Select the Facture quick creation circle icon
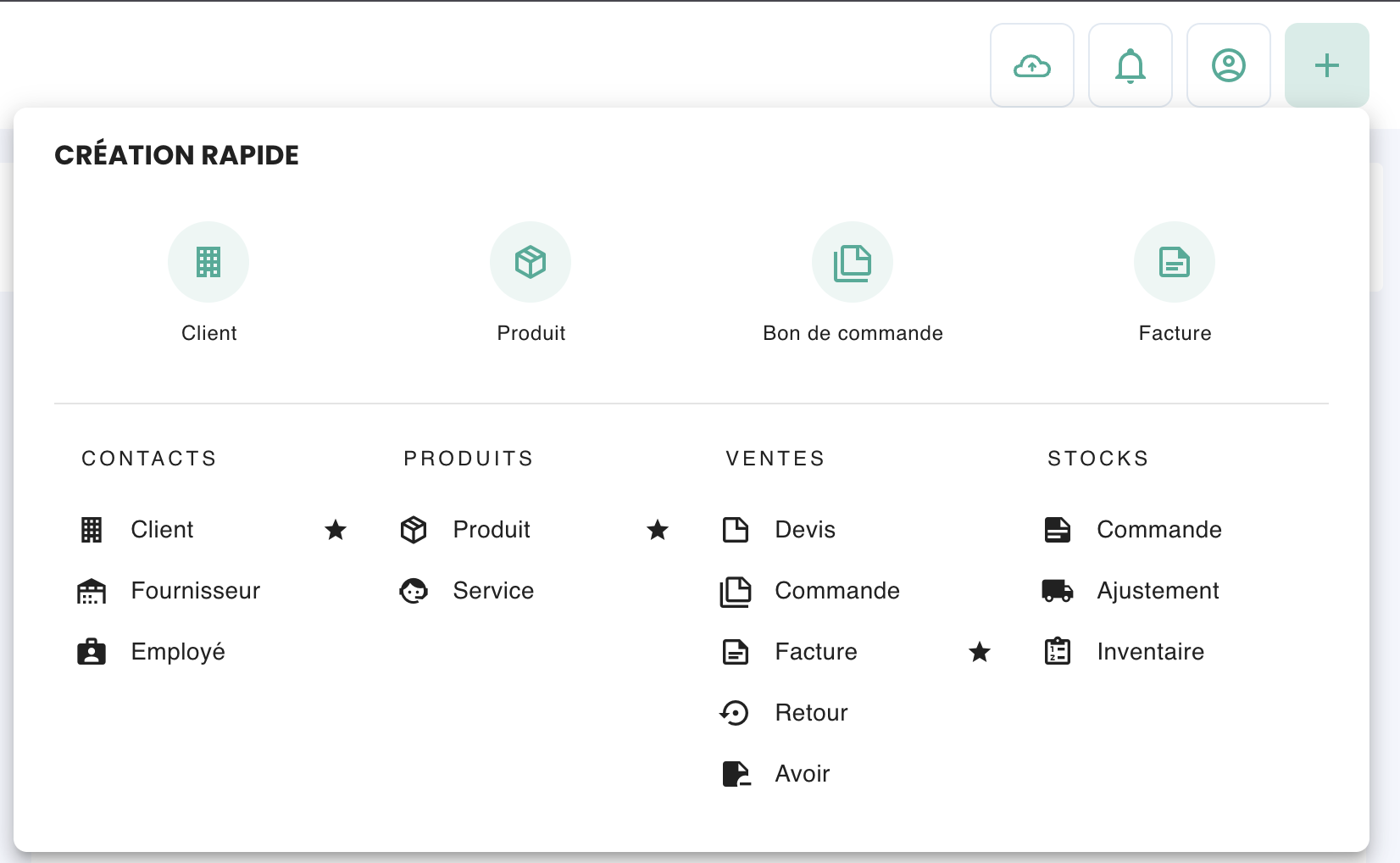 (1175, 262)
